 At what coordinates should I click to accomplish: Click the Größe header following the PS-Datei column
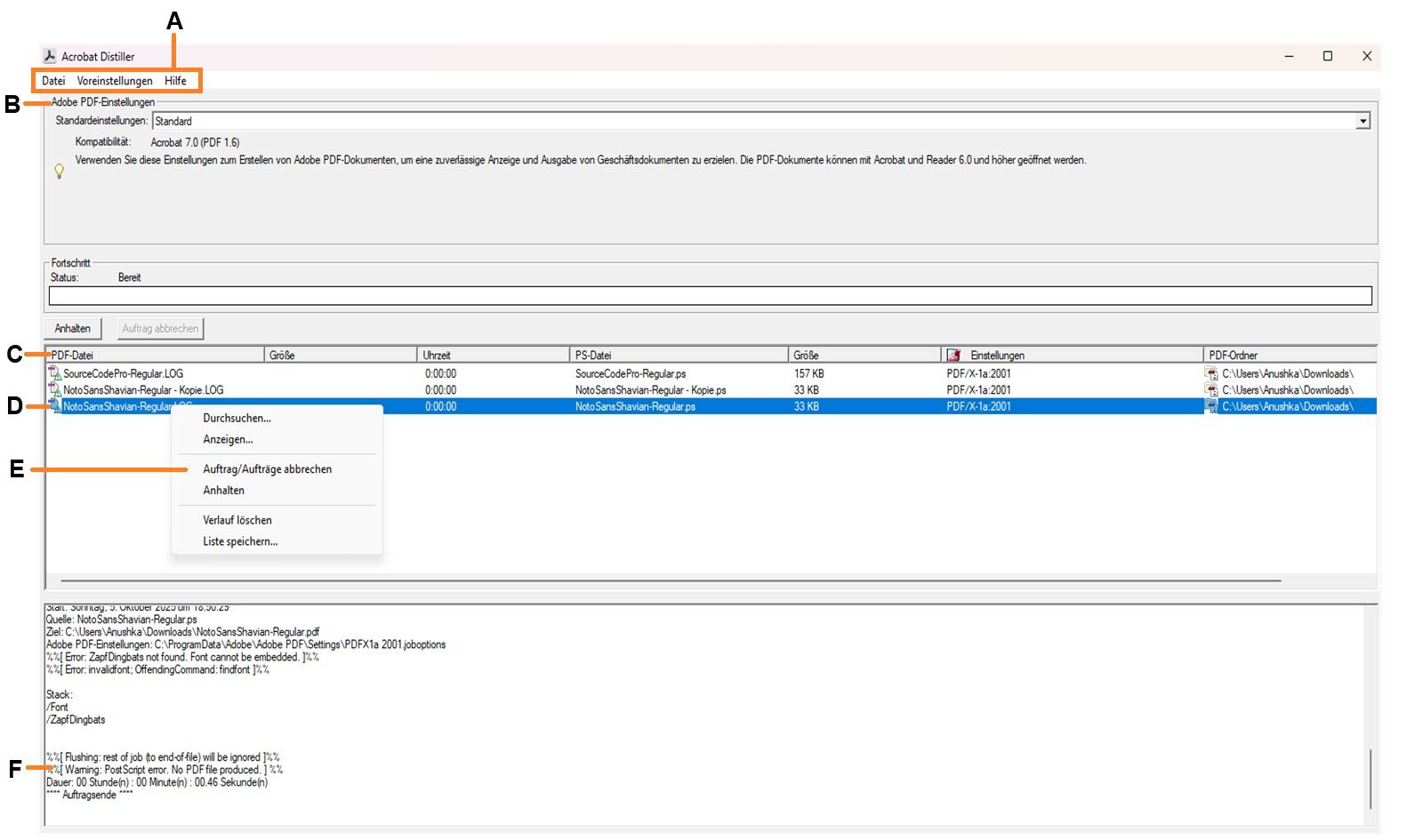[x=865, y=356]
